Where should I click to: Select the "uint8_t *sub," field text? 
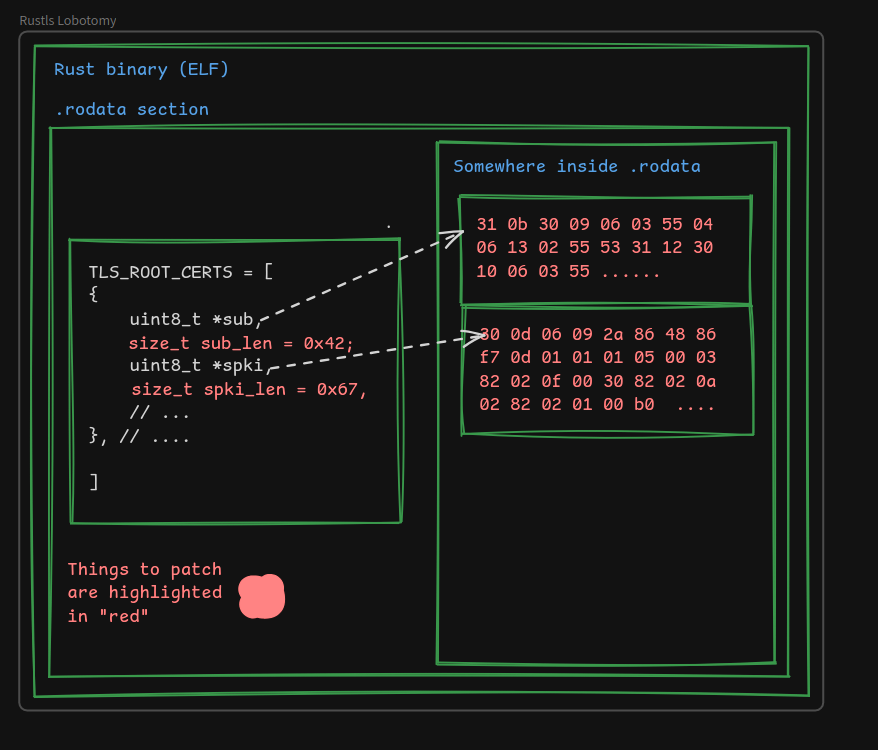[x=195, y=320]
